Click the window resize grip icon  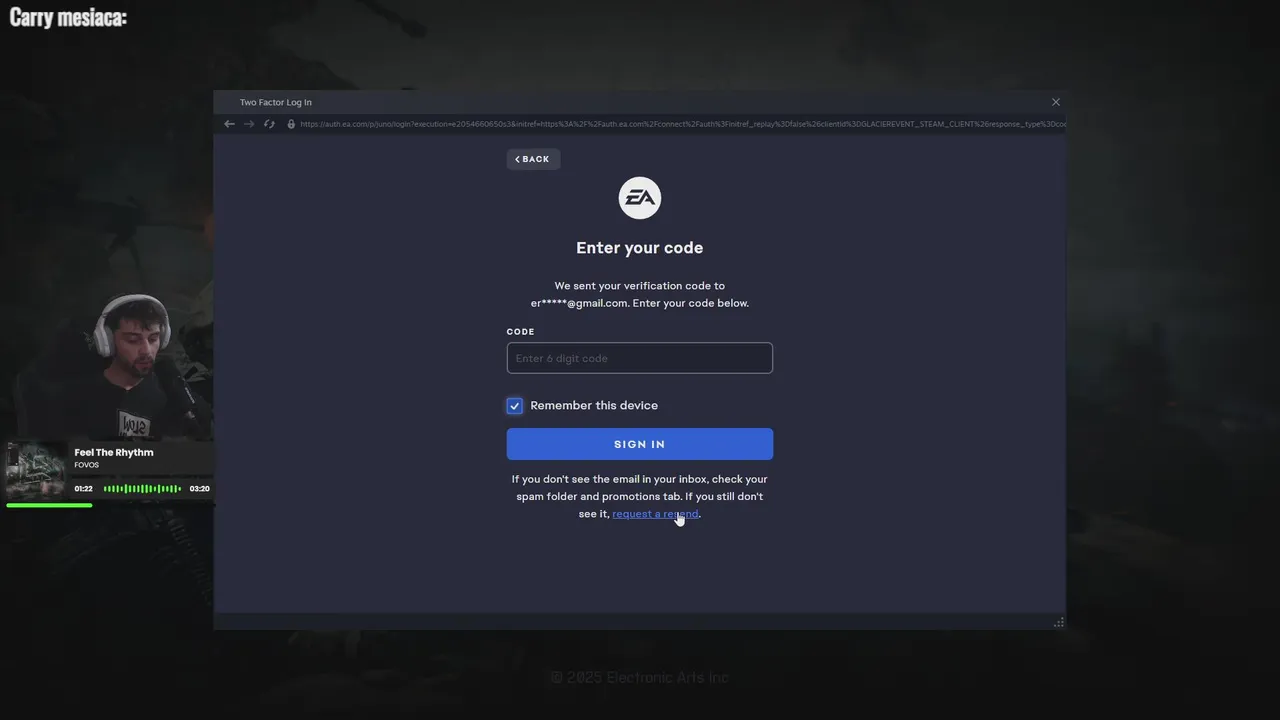tap(1059, 622)
